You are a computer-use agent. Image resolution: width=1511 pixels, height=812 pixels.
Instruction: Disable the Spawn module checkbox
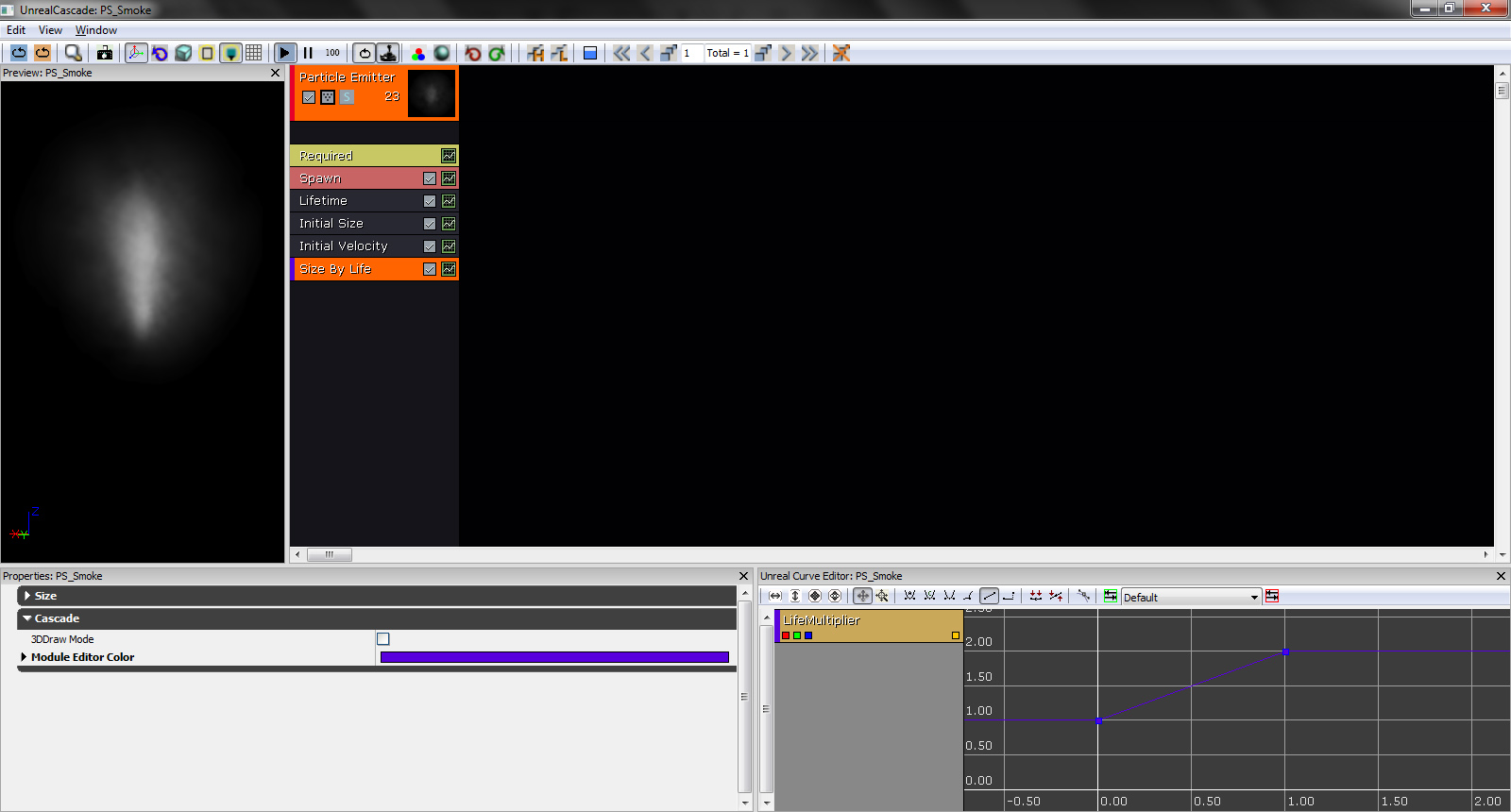click(430, 178)
